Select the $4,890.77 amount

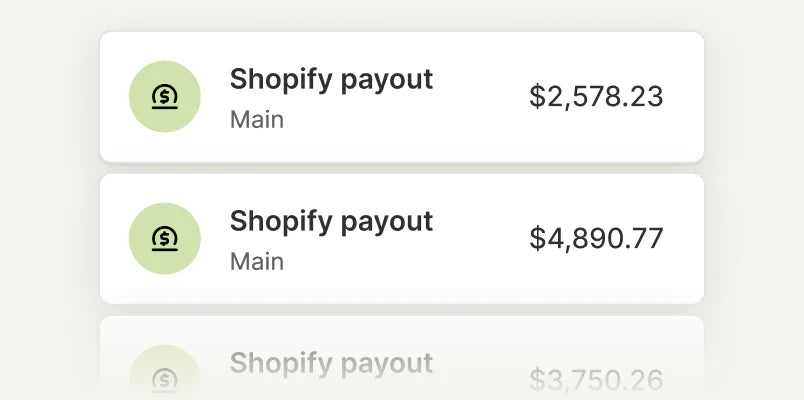point(596,238)
